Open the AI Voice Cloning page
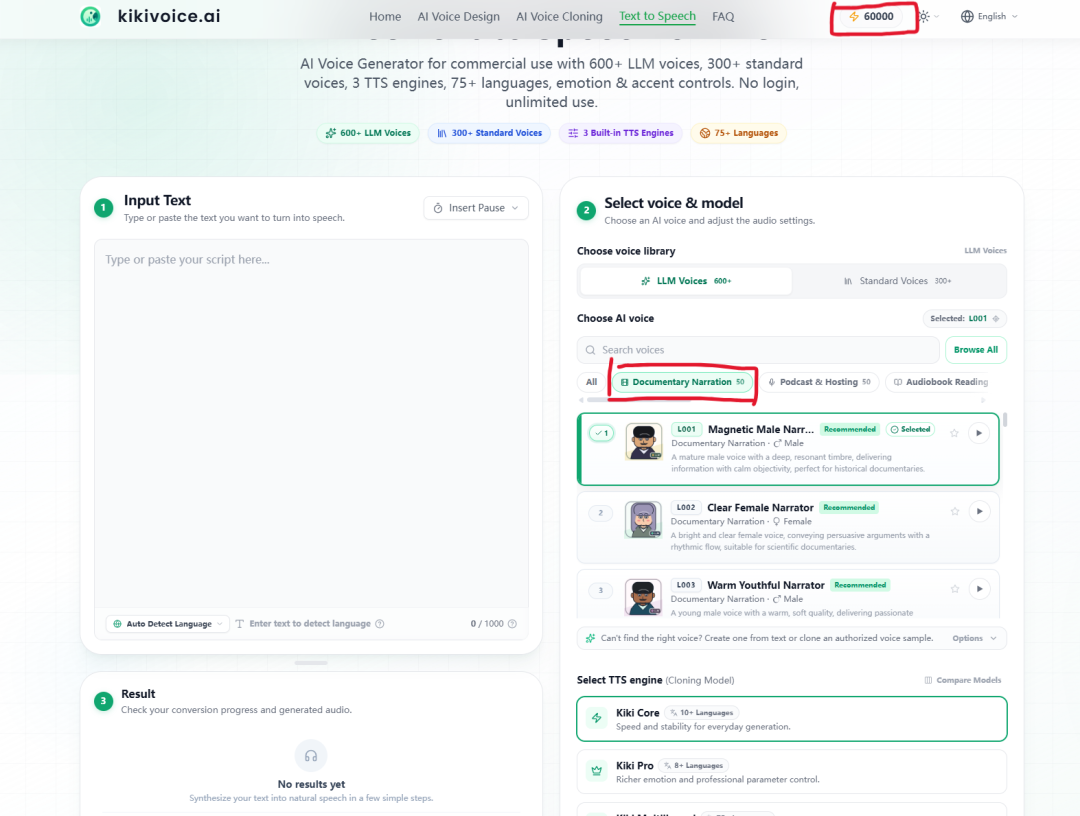The width and height of the screenshot is (1080, 816). (559, 17)
